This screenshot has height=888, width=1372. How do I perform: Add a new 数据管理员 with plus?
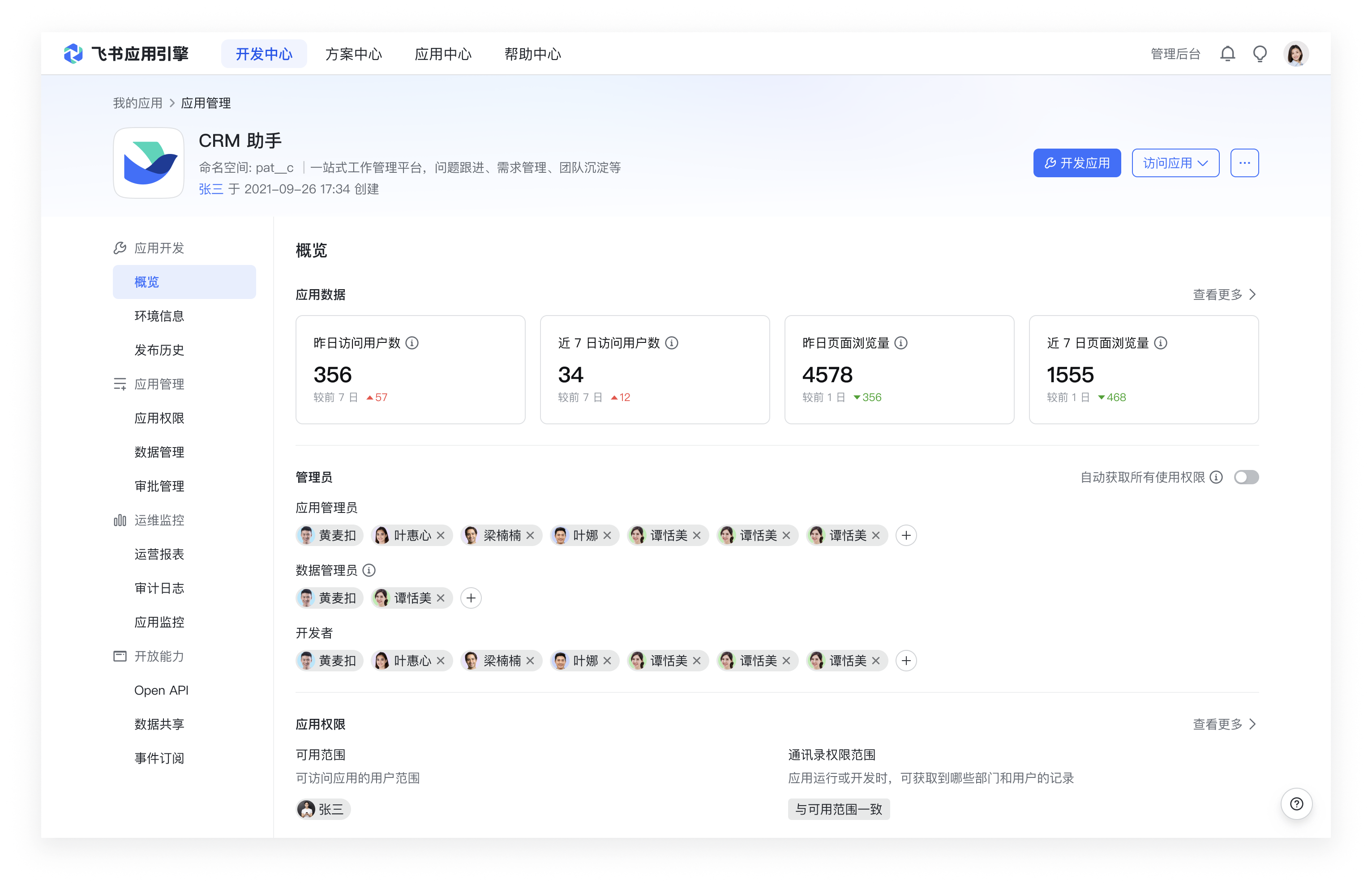471,598
